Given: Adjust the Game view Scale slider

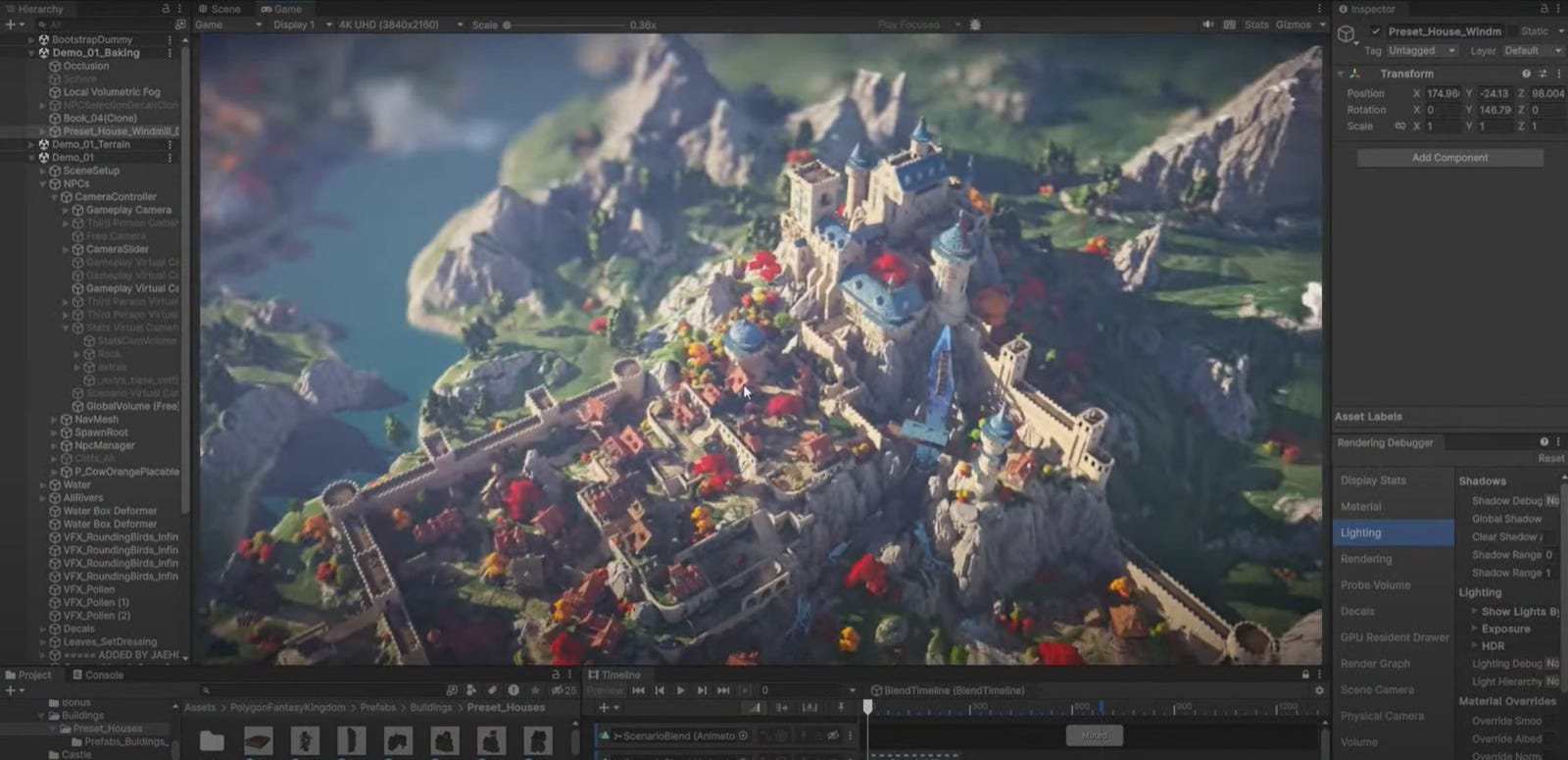Looking at the screenshot, I should click(563, 25).
